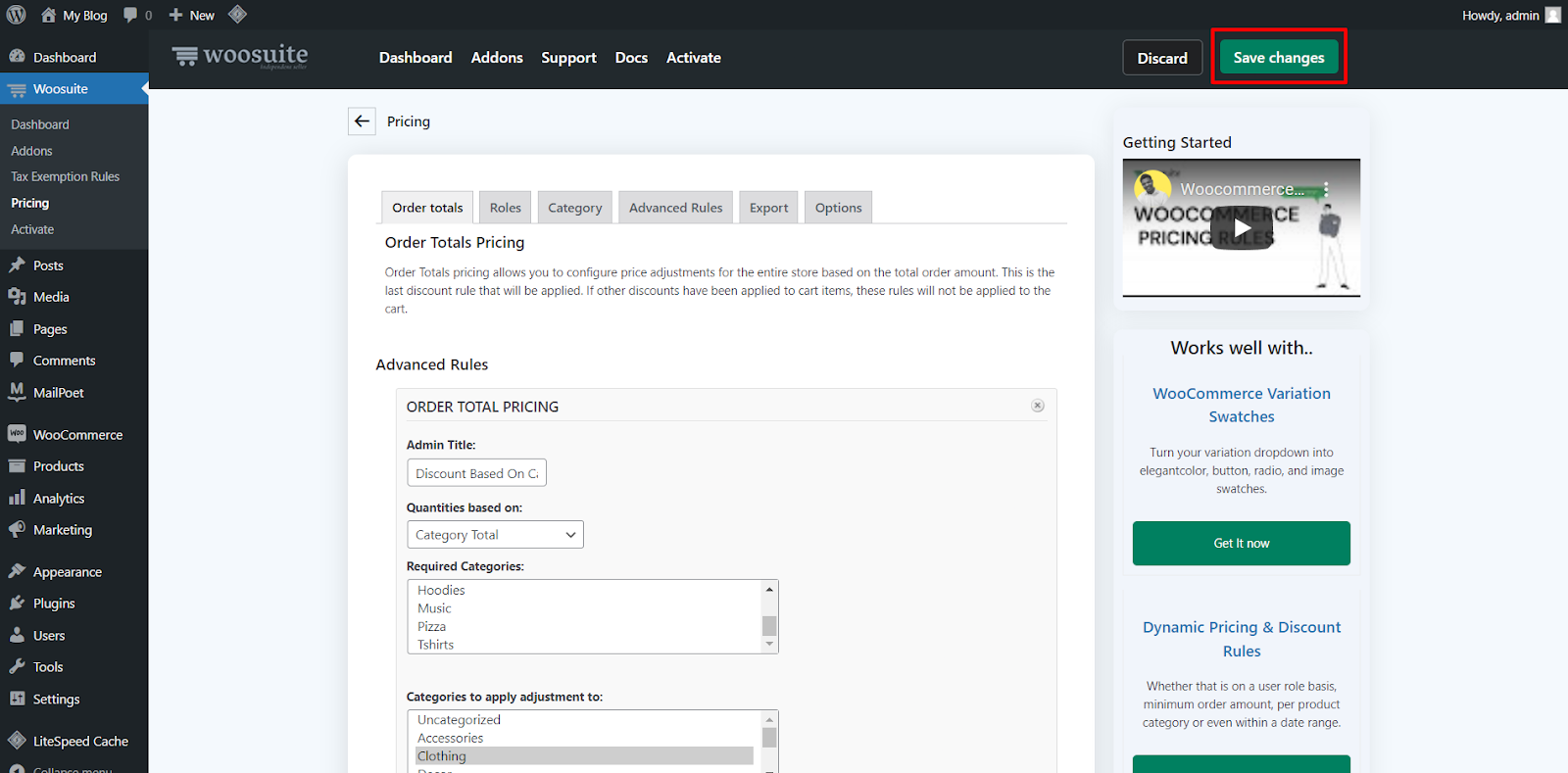The width and height of the screenshot is (1568, 773).
Task: Click Save changes button
Action: point(1279,58)
